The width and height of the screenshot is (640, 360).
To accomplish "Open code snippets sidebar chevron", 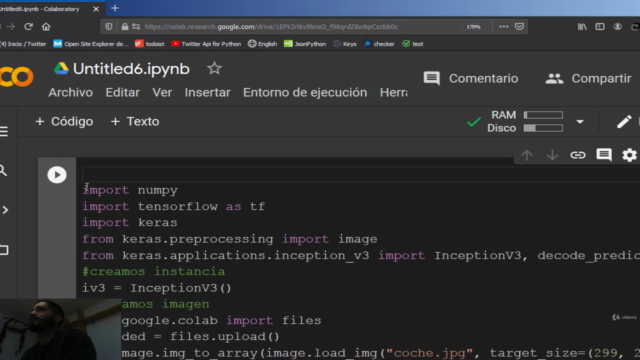I will 5,210.
